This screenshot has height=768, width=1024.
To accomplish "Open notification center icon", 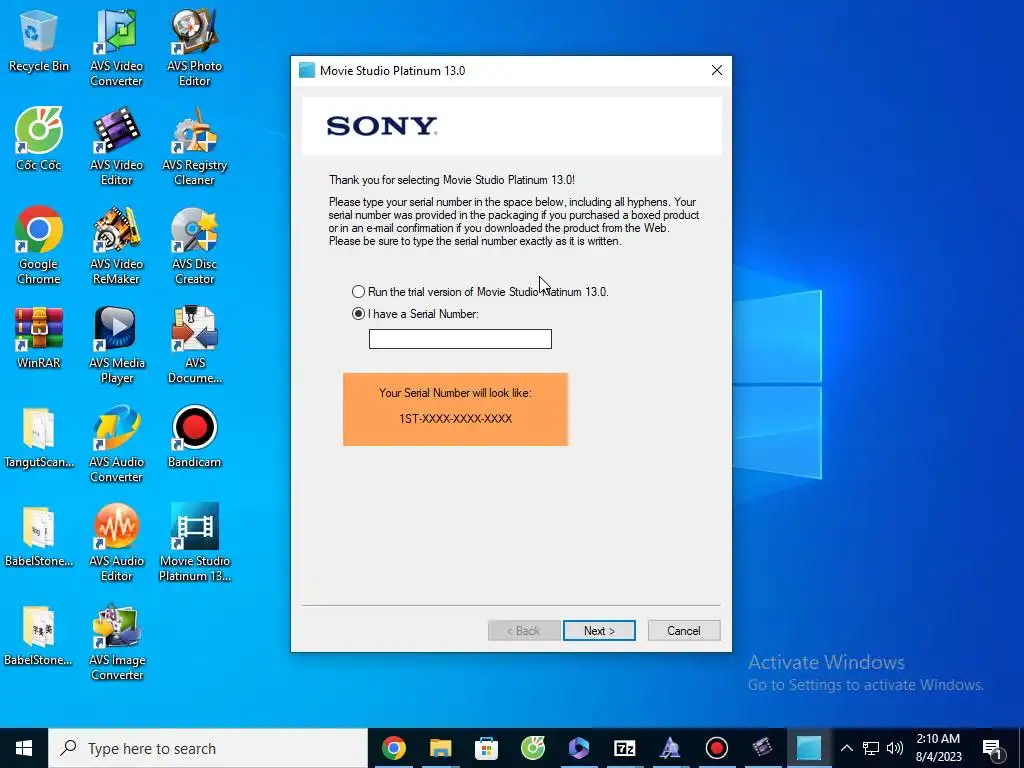I will [x=993, y=748].
